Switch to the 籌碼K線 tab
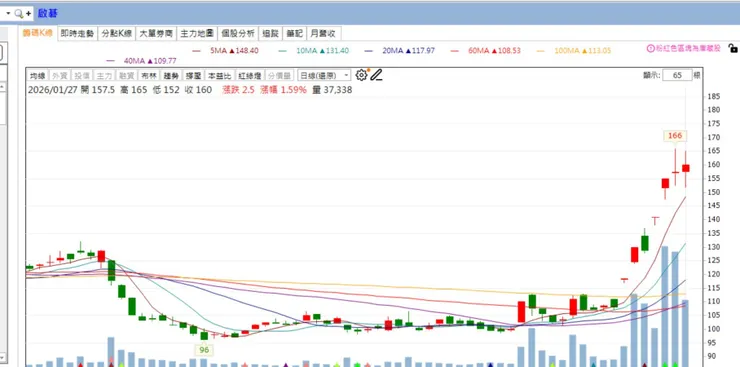The width and height of the screenshot is (740, 367). pos(38,33)
